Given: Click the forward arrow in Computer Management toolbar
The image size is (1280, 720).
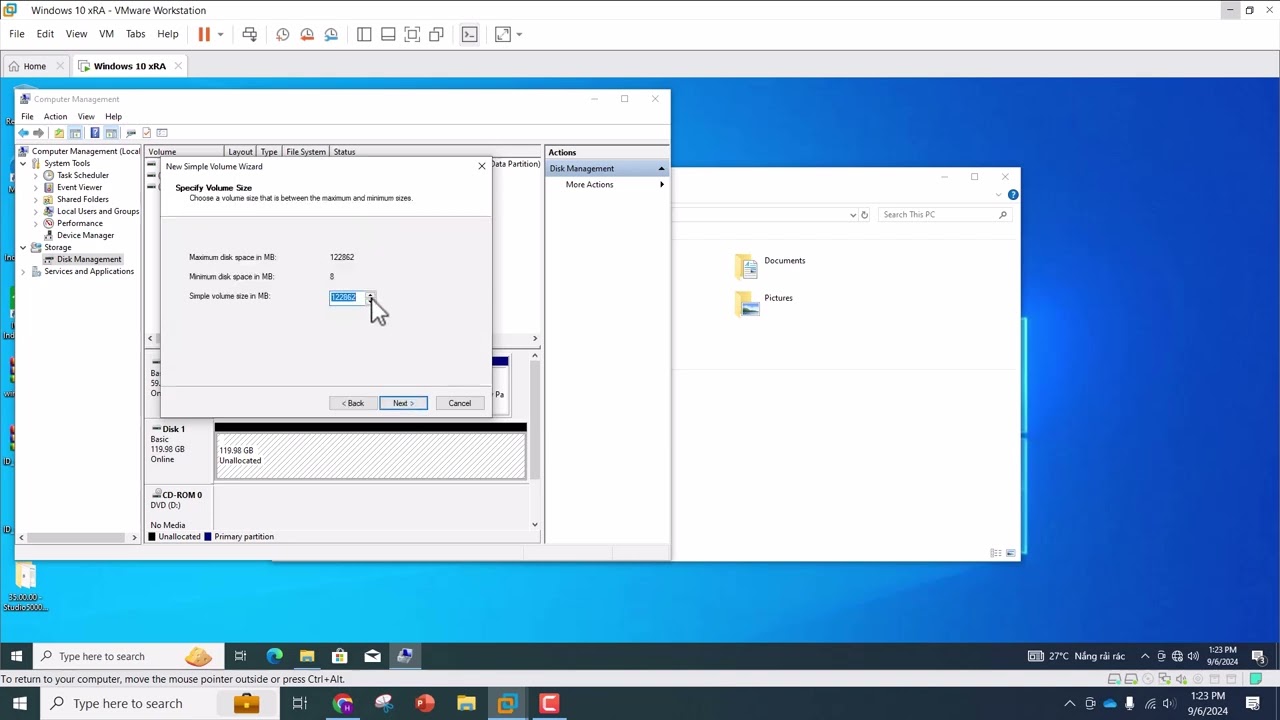Looking at the screenshot, I should point(39,133).
